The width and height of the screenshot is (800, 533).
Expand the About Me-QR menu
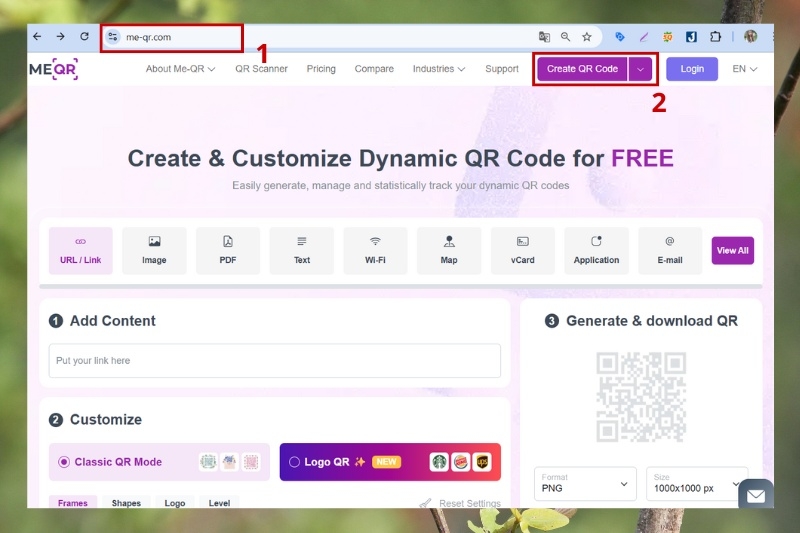coord(180,69)
